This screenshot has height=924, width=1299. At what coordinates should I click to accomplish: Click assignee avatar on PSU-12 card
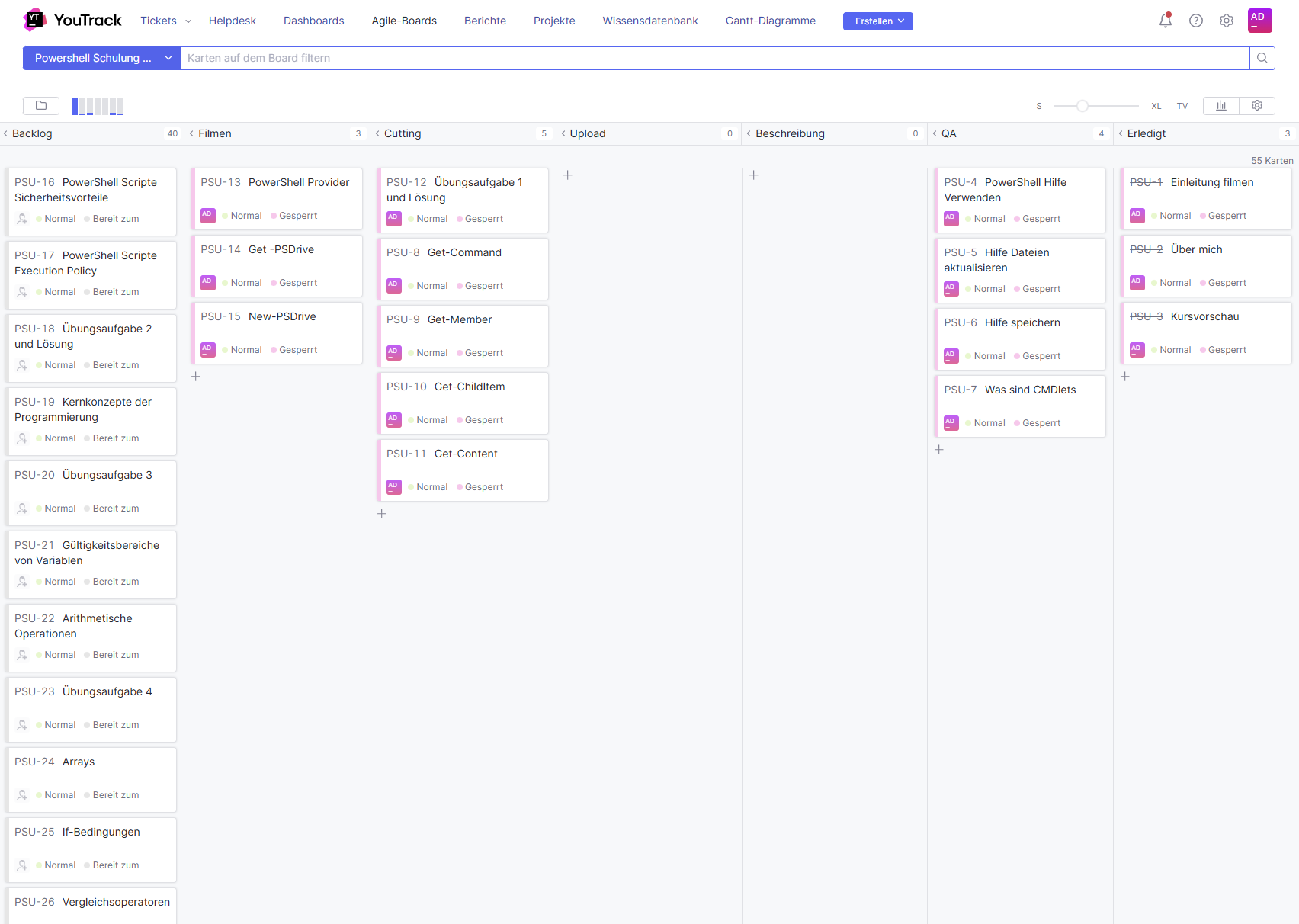pos(394,219)
